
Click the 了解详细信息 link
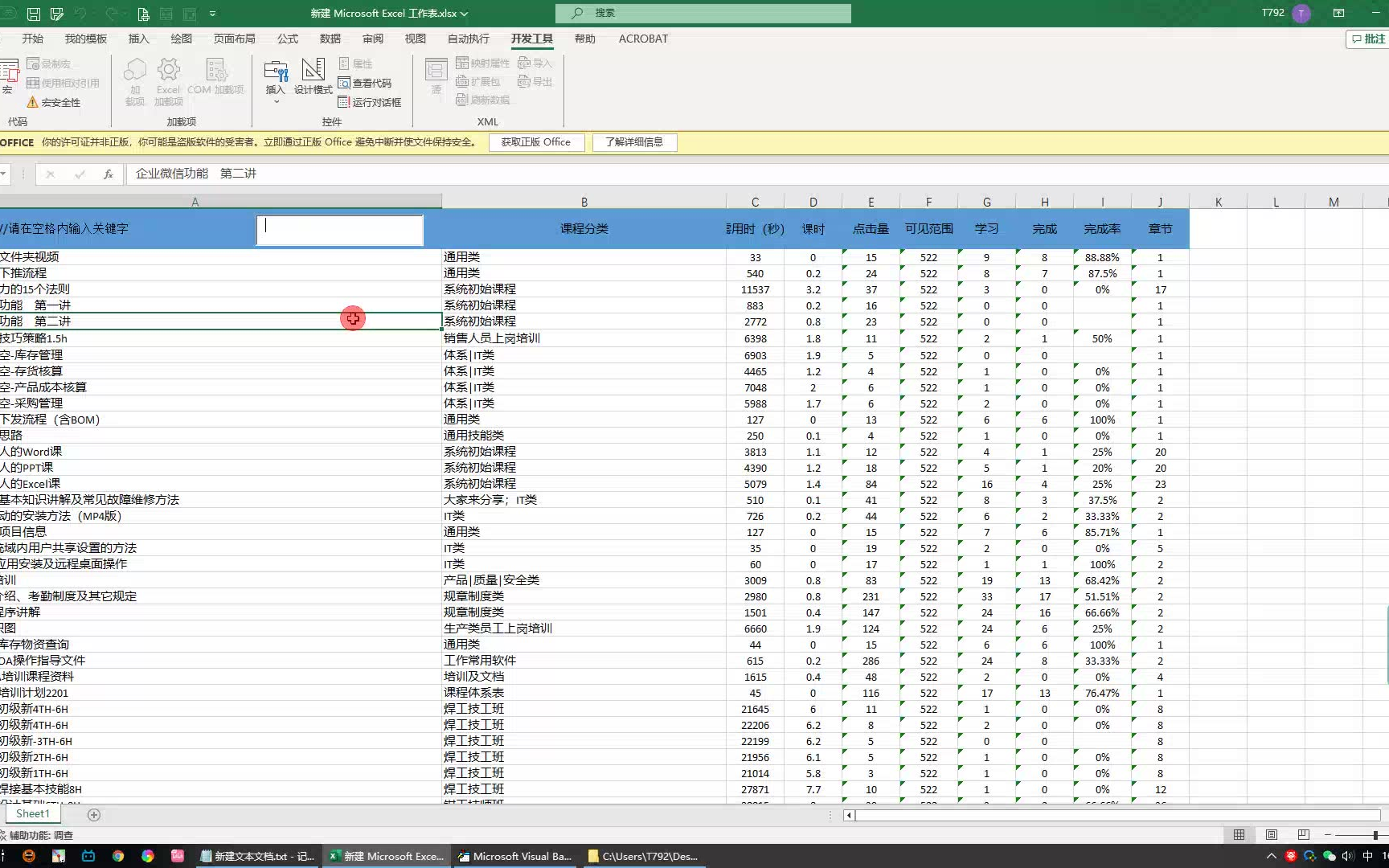click(634, 142)
